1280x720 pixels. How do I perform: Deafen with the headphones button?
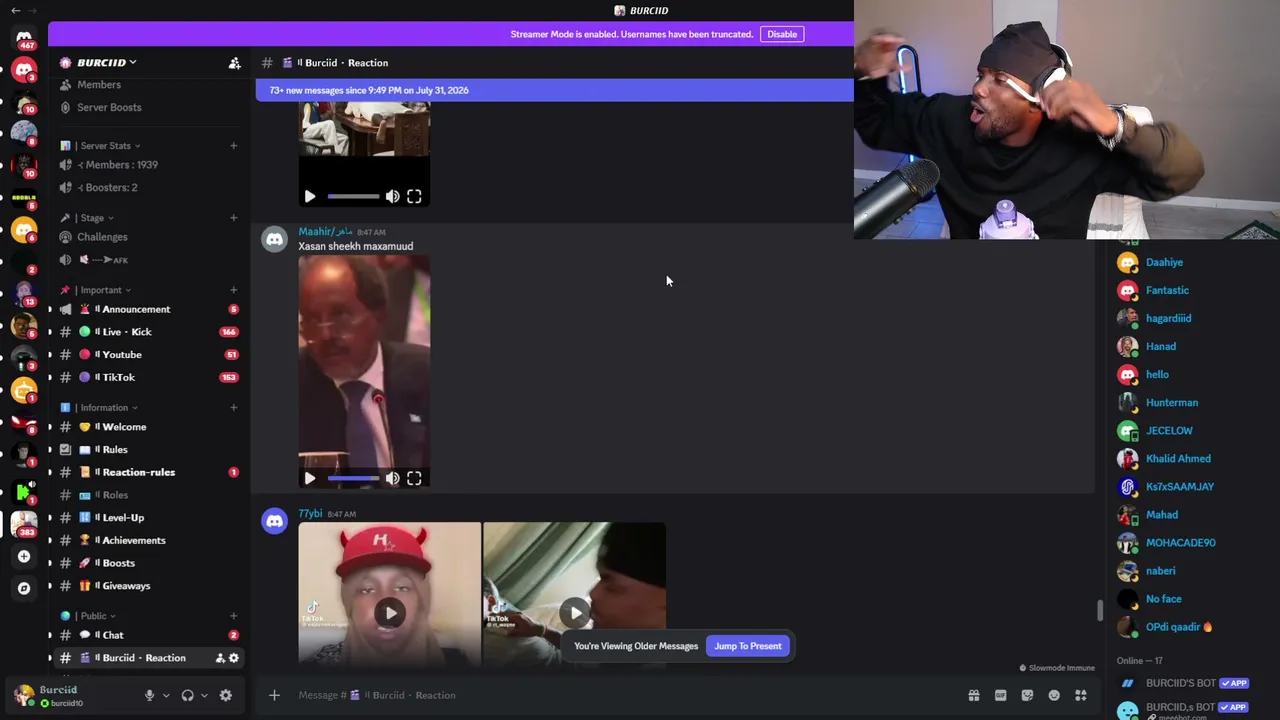pyautogui.click(x=187, y=695)
